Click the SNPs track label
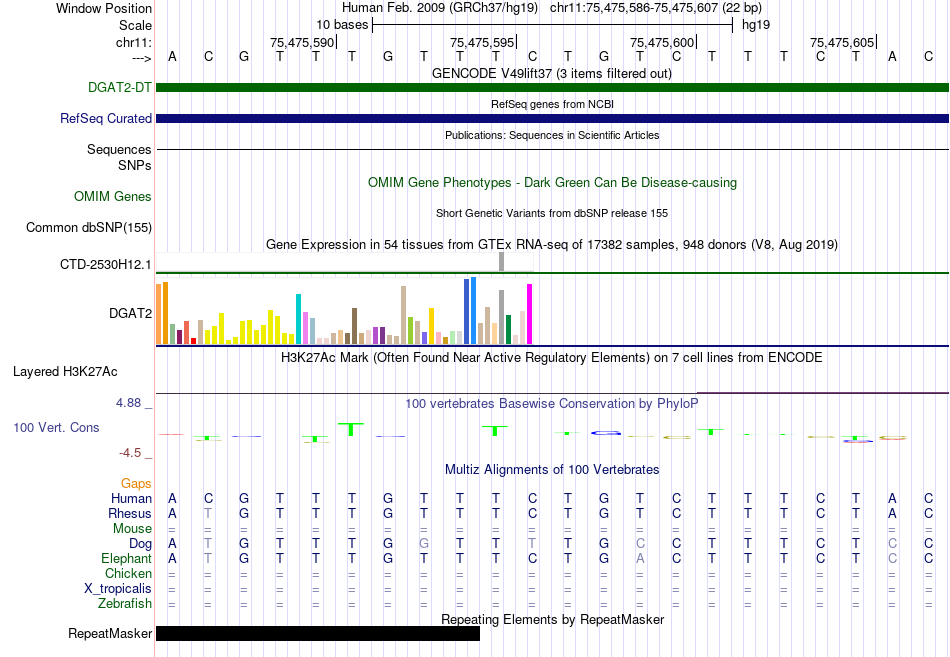The image size is (950, 657). tap(135, 165)
